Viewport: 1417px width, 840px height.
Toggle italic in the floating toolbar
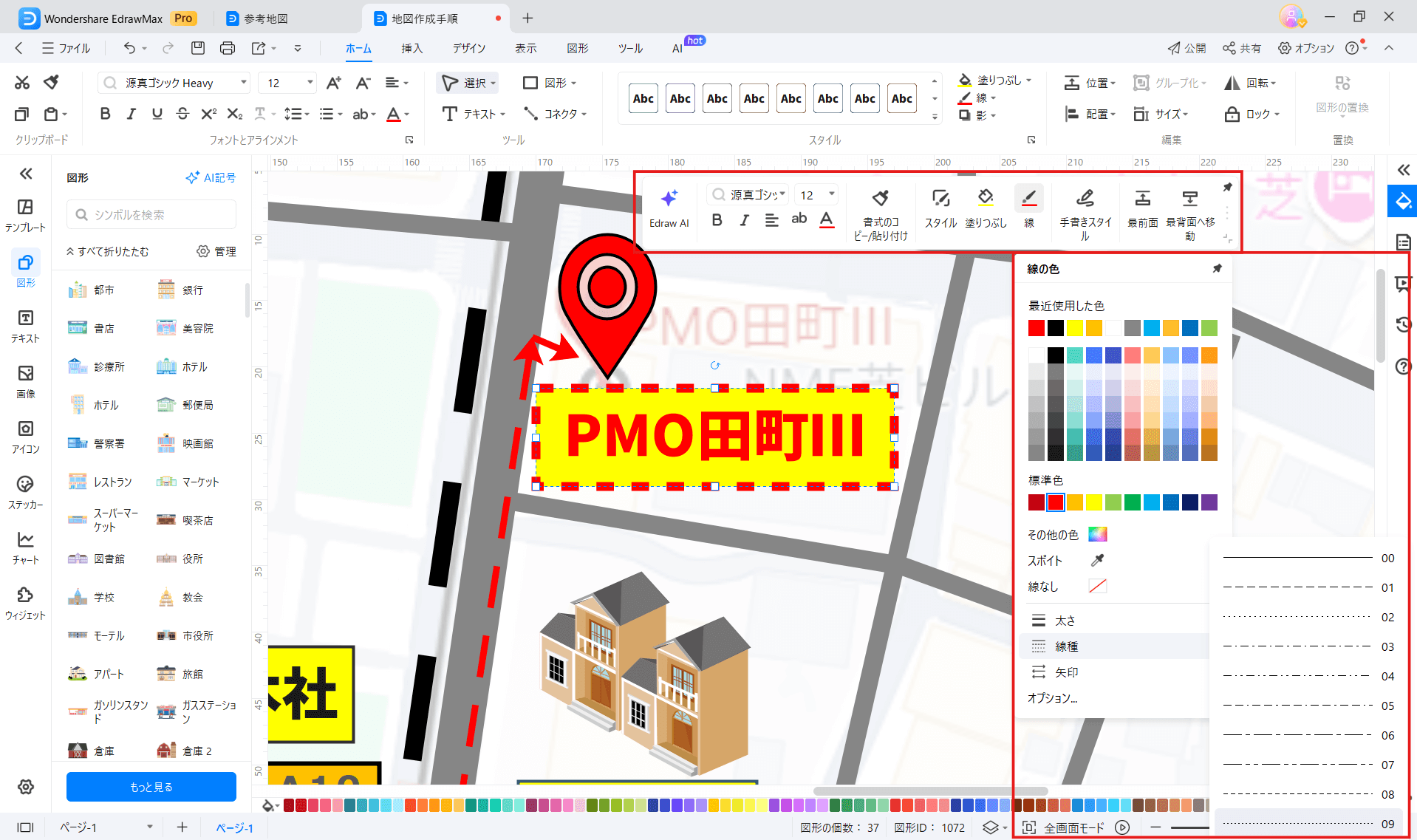pos(744,220)
